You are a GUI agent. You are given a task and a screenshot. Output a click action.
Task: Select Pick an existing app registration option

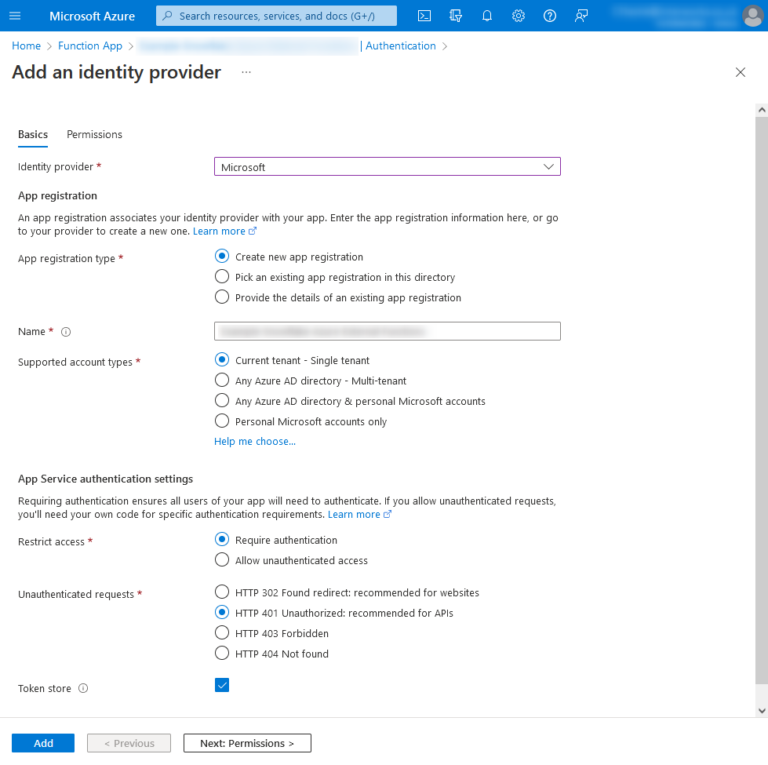222,277
